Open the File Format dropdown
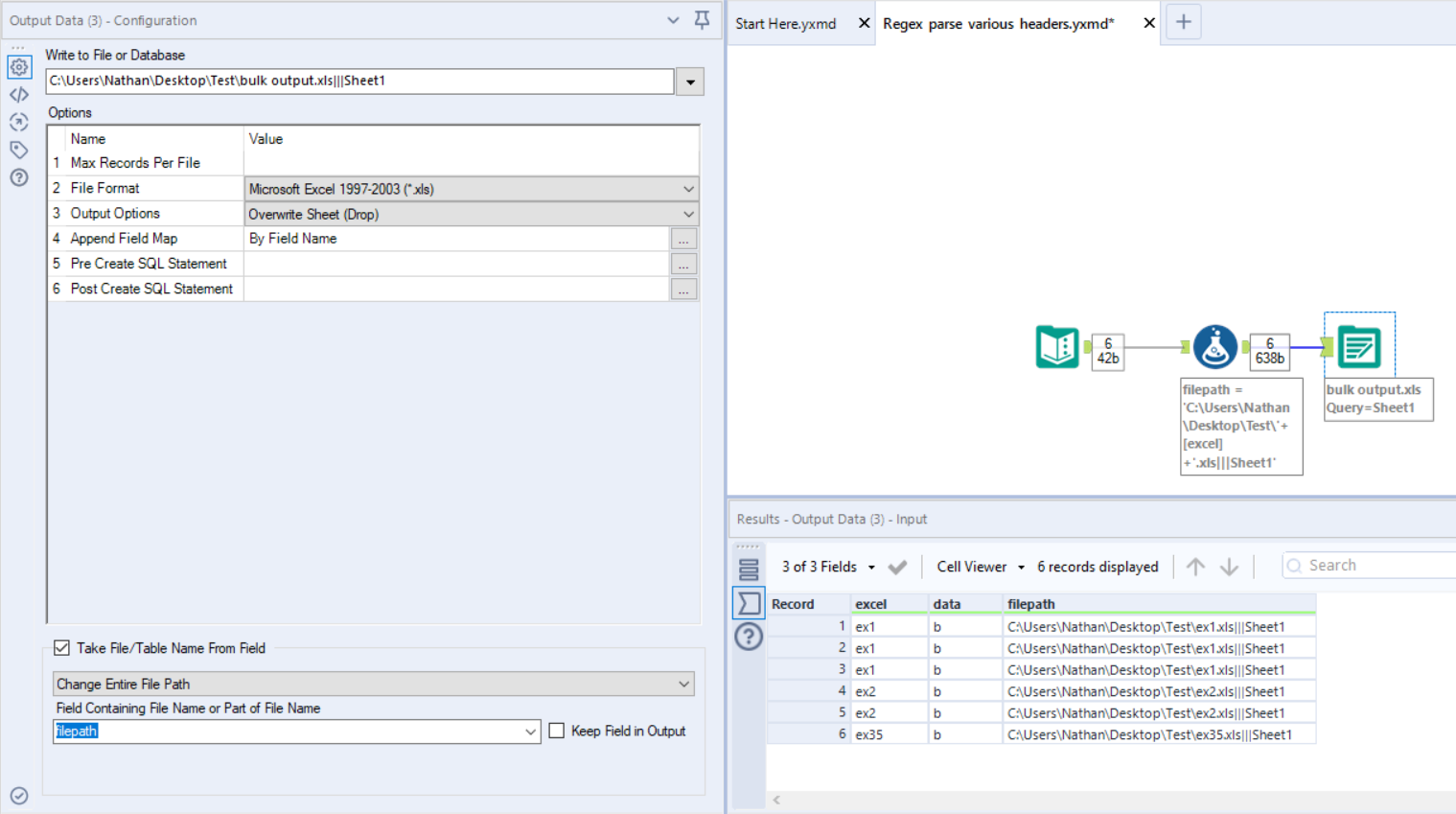The image size is (1456, 814). (x=687, y=188)
